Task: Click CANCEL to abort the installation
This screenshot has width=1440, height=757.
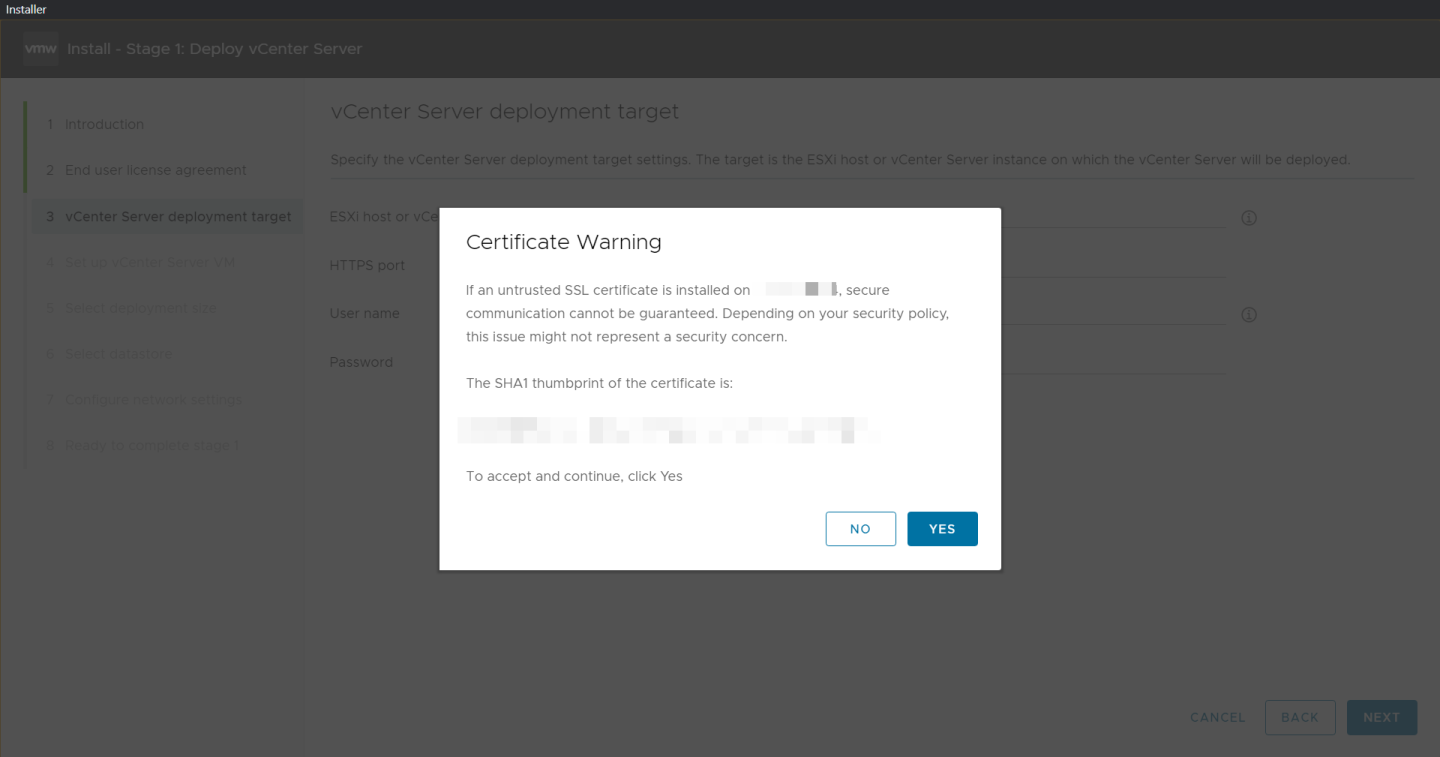Action: 1216,717
